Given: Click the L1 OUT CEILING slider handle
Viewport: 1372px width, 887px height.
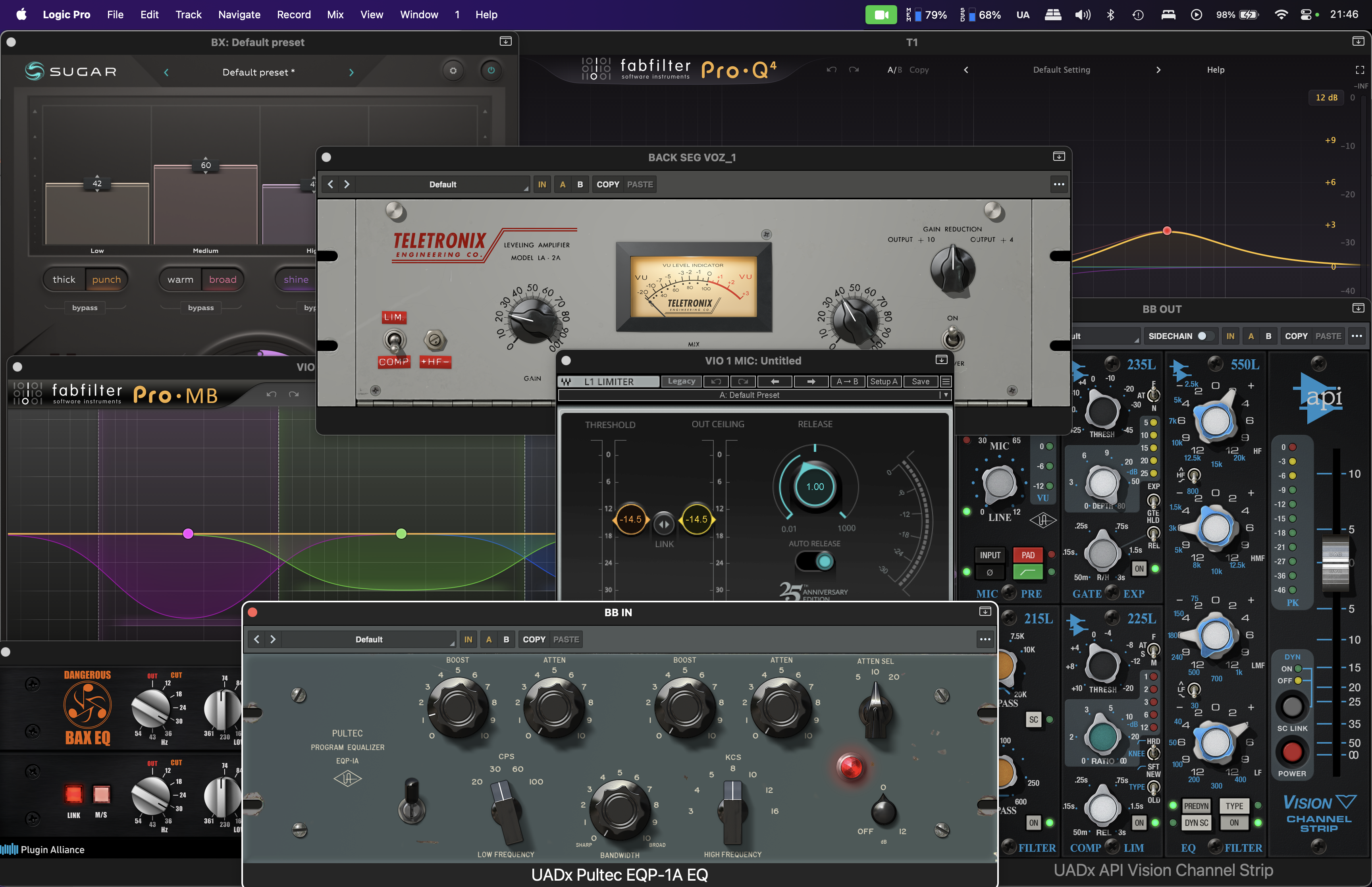Looking at the screenshot, I should (697, 519).
